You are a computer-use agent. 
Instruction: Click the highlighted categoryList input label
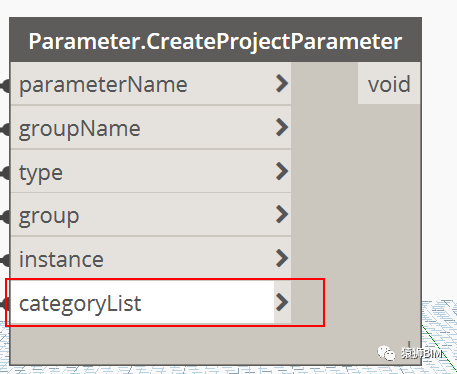tap(80, 303)
